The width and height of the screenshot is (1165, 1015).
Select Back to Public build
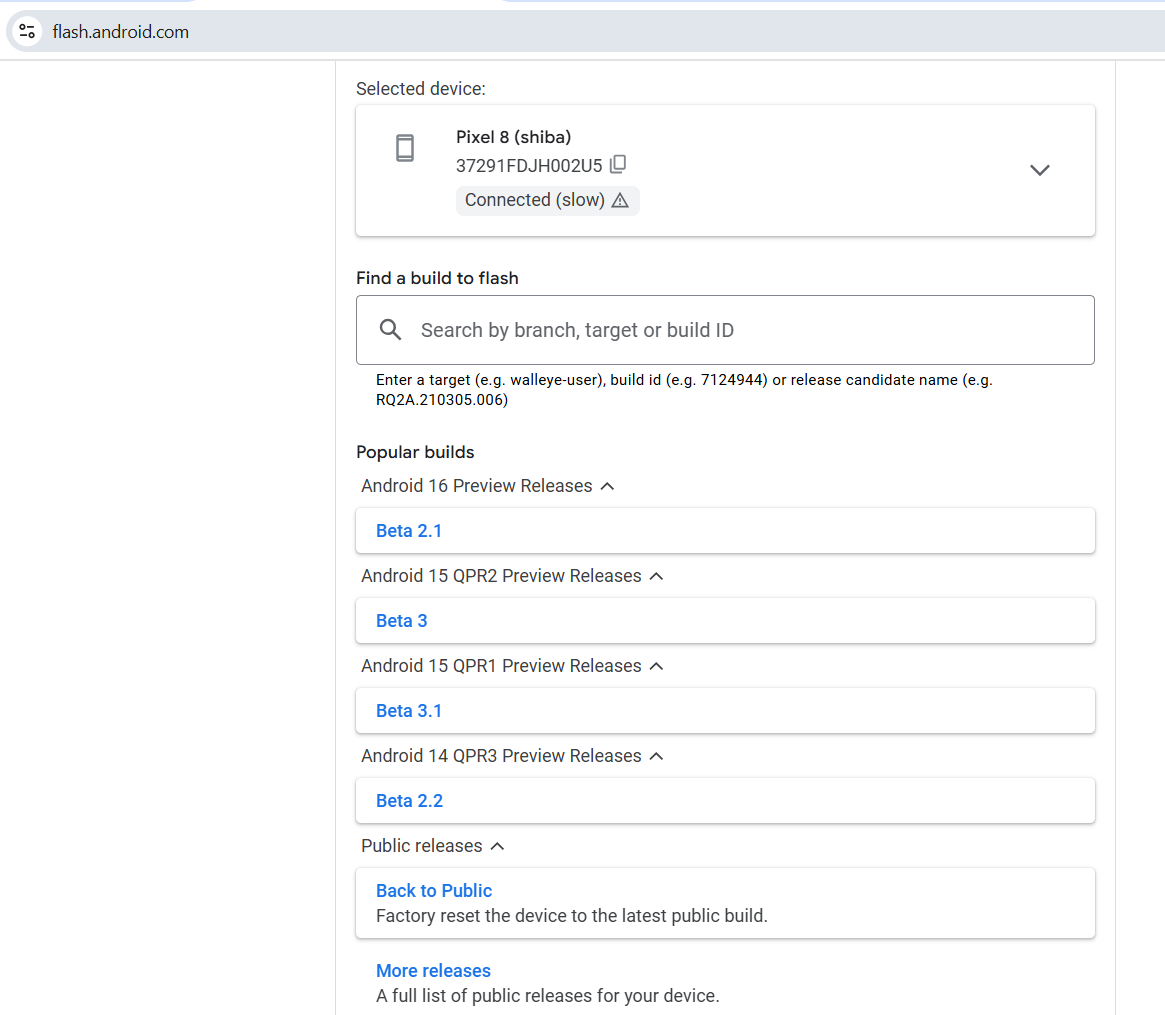tap(434, 891)
